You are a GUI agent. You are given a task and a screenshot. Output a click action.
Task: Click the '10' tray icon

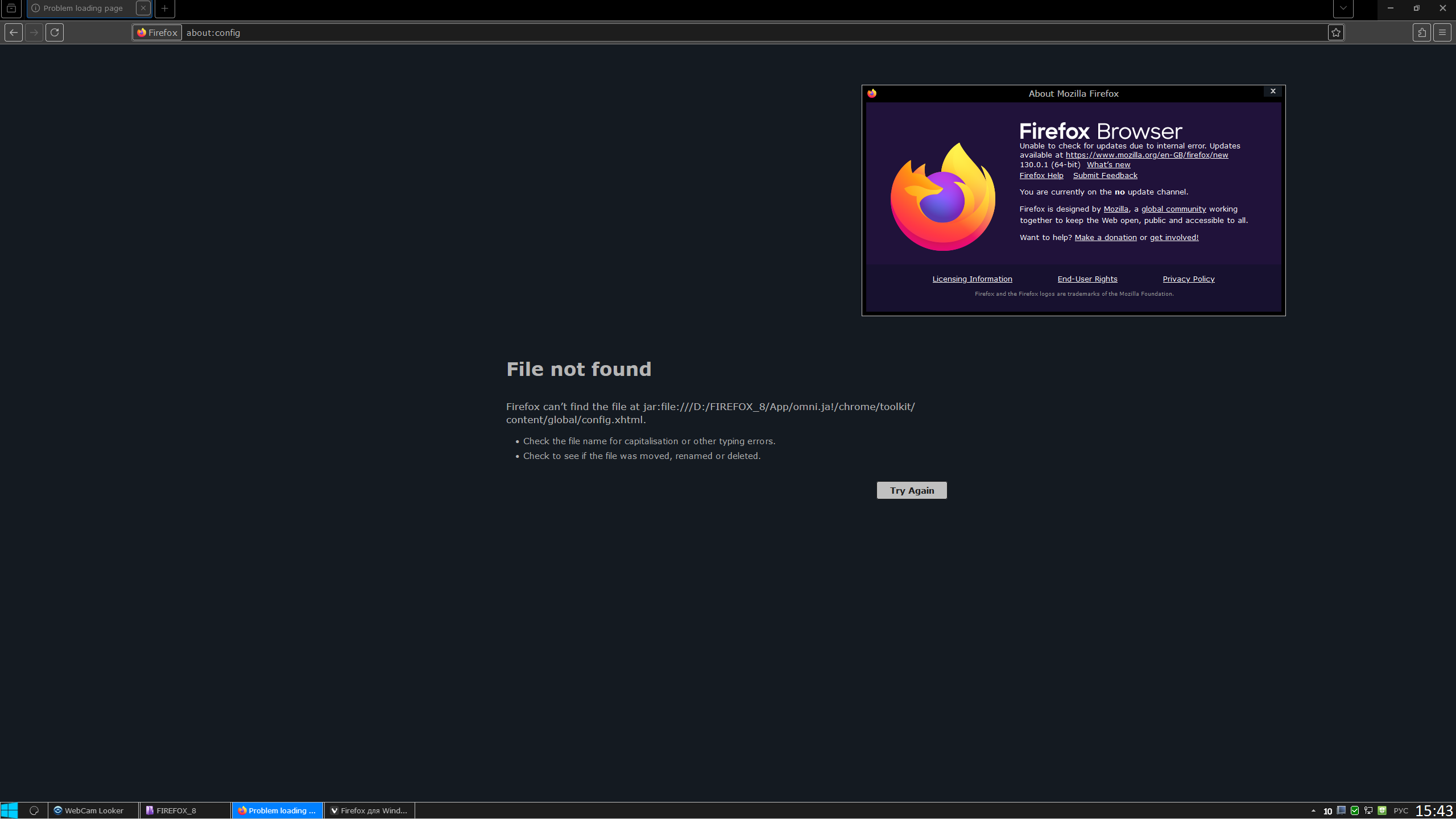click(x=1327, y=811)
